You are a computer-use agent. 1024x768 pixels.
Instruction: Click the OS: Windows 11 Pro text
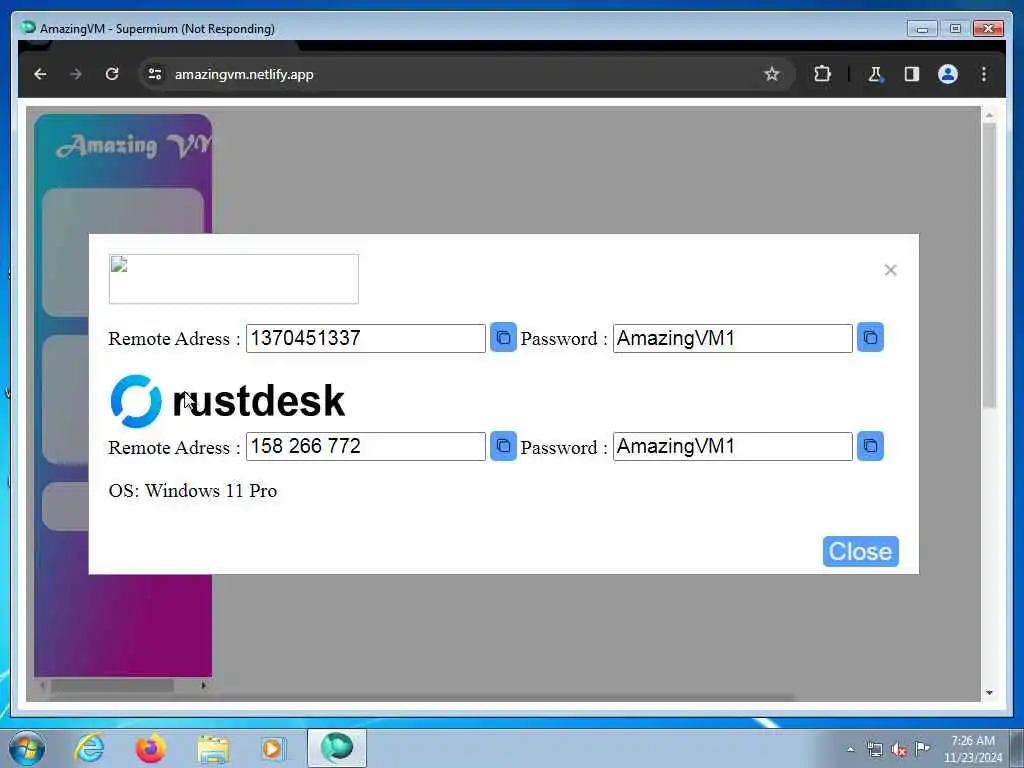click(193, 490)
